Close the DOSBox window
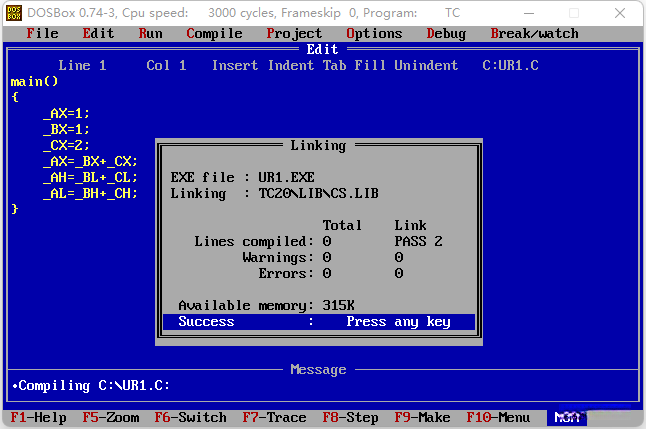 click(620, 13)
